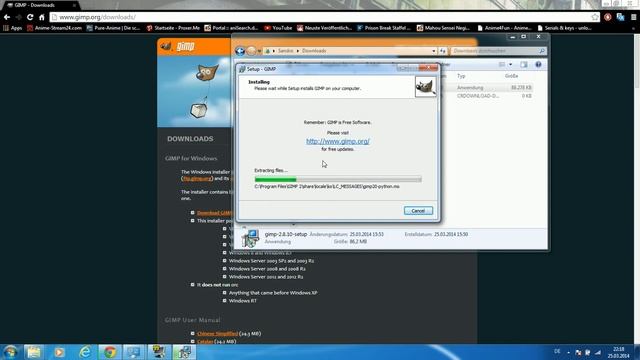
Task: Open the ftp.gimp.org link on webpage
Action: 197,179
